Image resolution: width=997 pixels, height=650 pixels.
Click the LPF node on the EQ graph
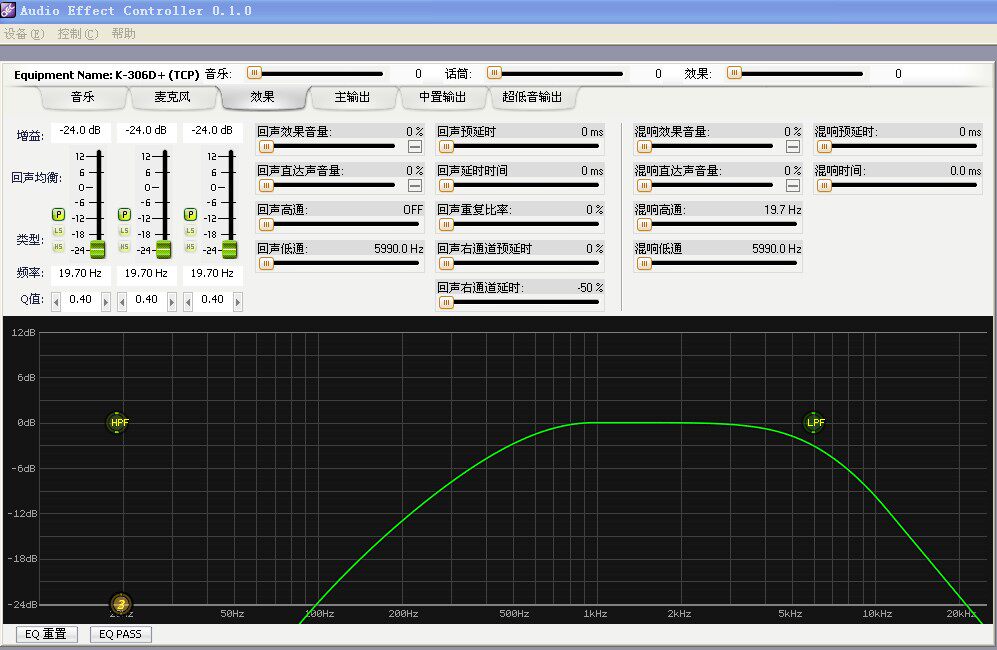pos(815,423)
